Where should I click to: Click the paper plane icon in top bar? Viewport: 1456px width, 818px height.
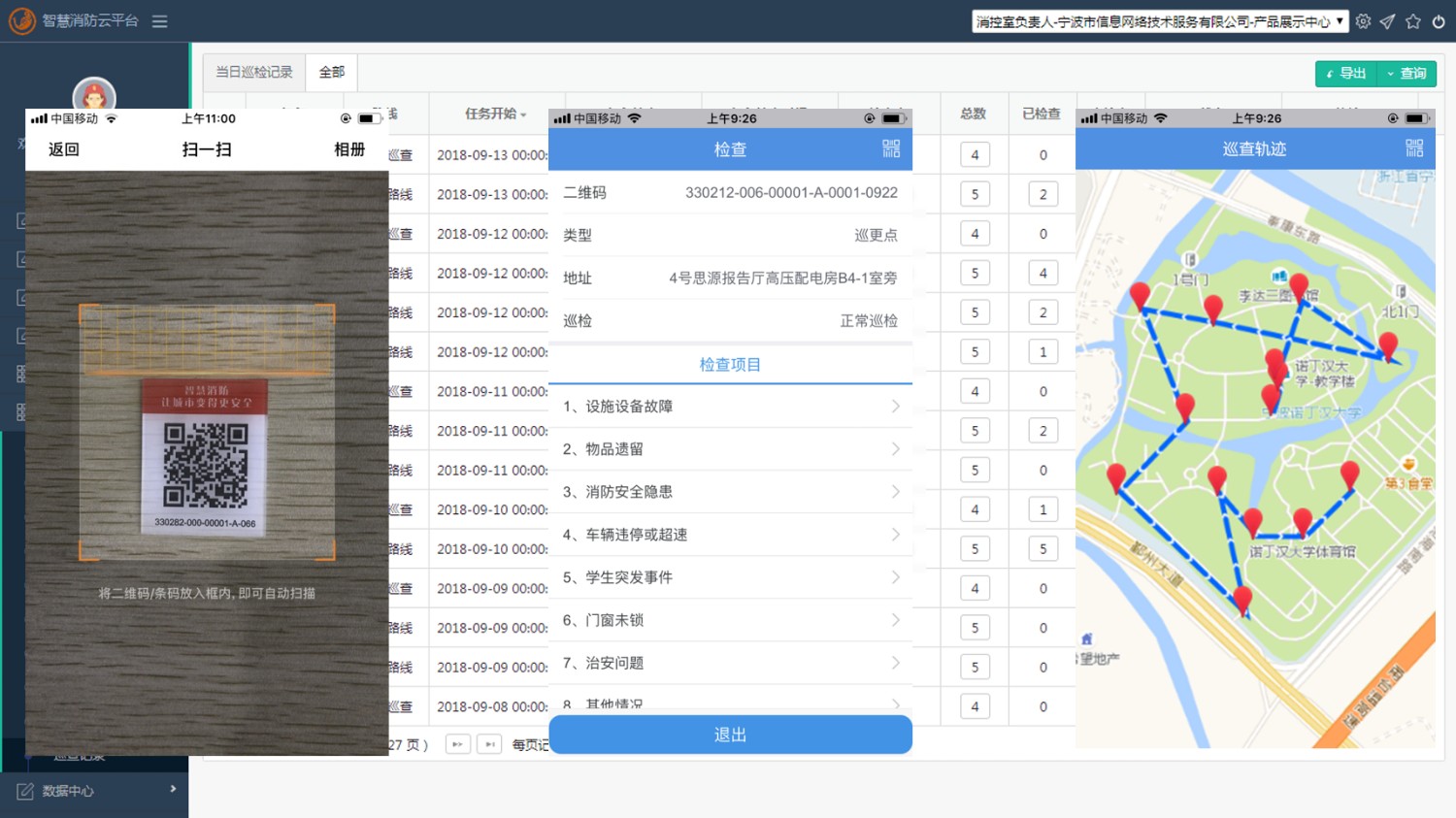pyautogui.click(x=1388, y=21)
